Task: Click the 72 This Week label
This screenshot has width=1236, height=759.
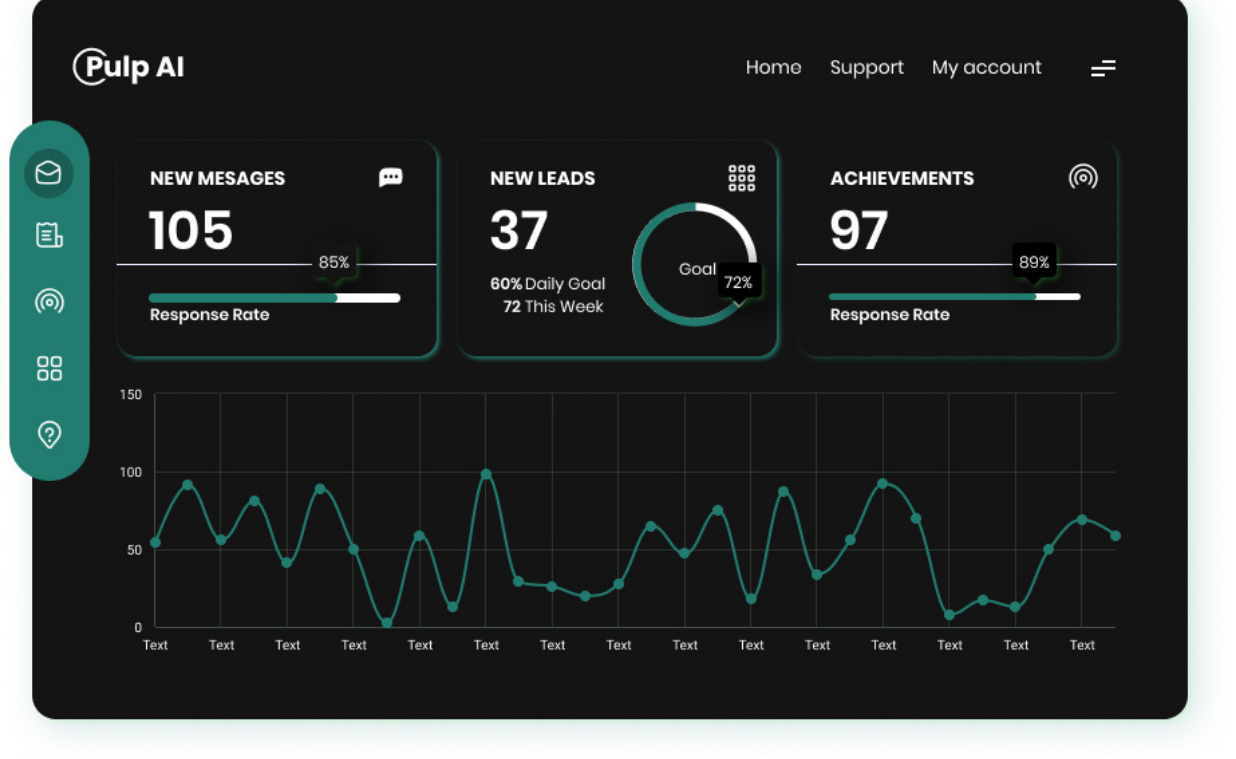Action: point(551,307)
